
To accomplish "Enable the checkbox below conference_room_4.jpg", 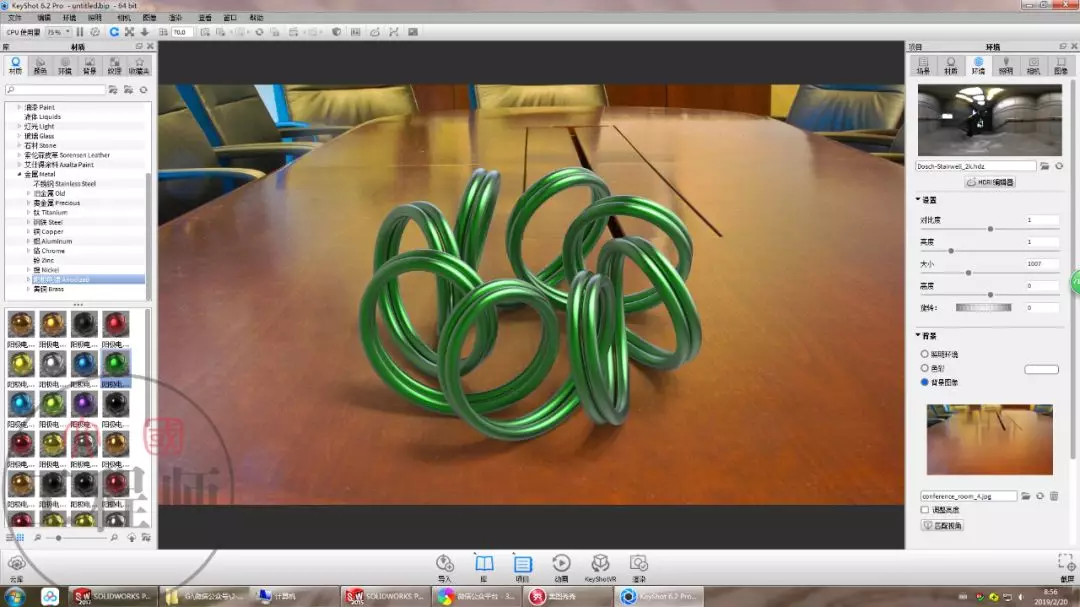I will click(x=924, y=510).
